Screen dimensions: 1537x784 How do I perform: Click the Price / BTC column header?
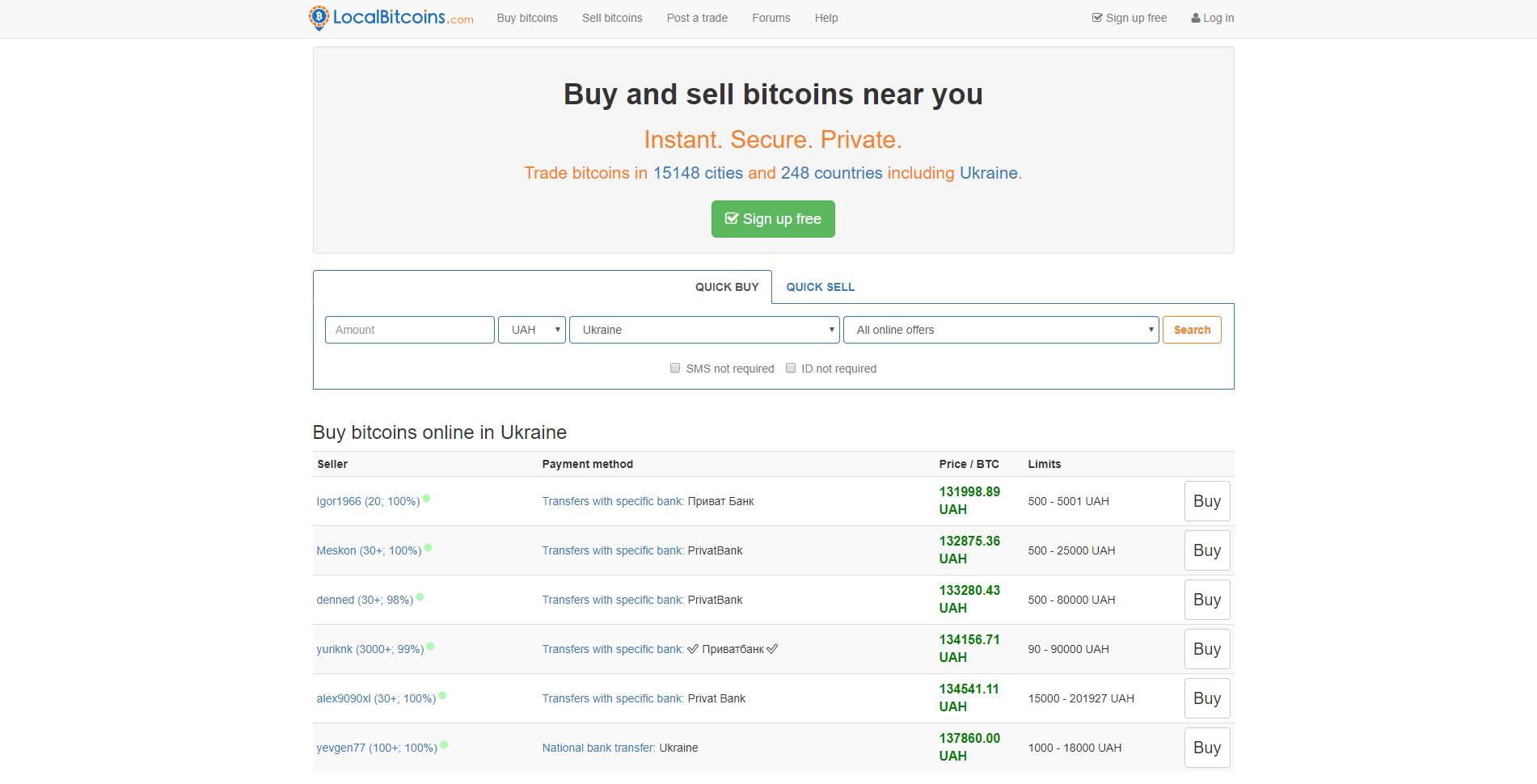click(x=969, y=464)
